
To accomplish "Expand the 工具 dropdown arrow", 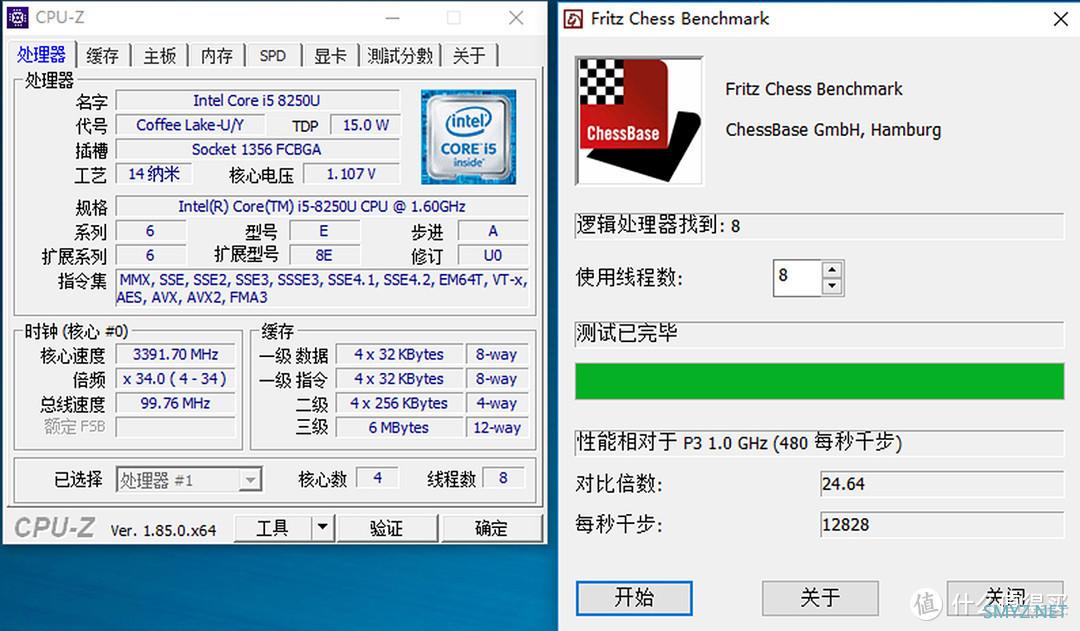I will tap(322, 528).
